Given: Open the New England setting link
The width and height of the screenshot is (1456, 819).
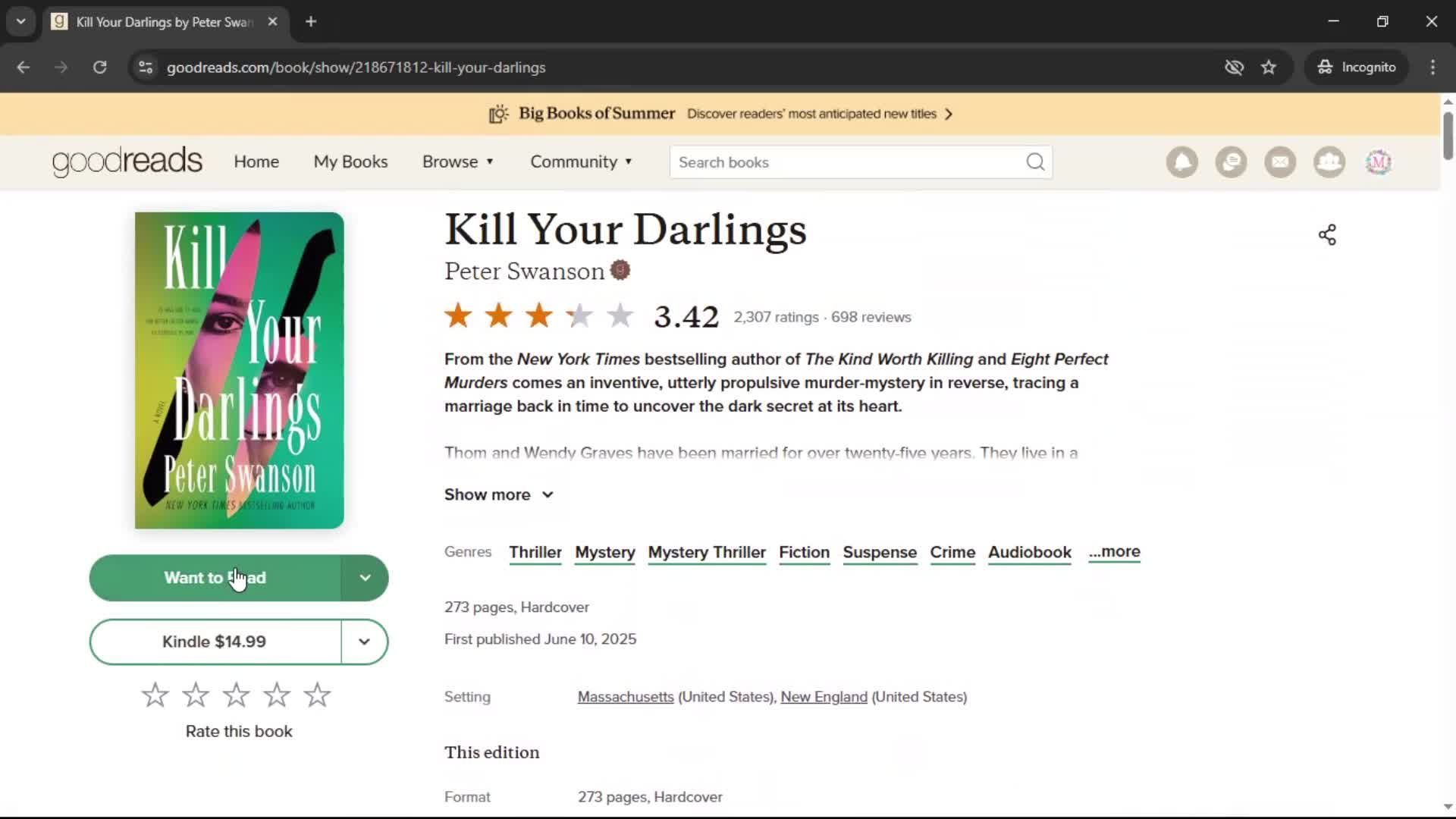Looking at the screenshot, I should click(824, 697).
